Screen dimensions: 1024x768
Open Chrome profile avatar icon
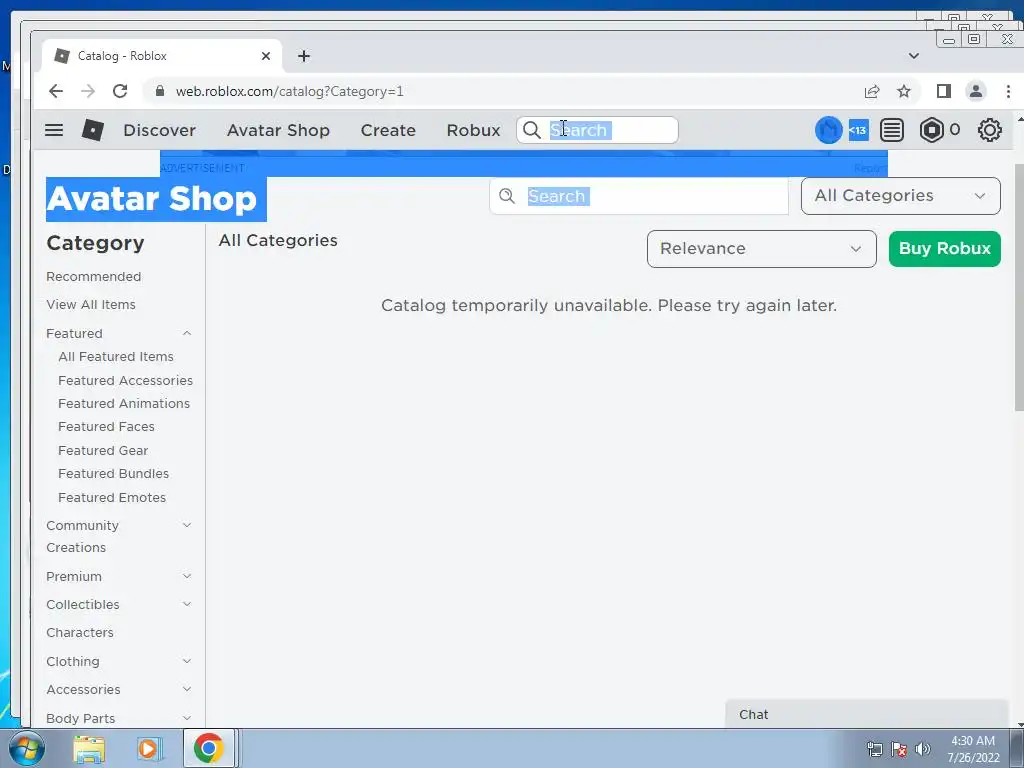(976, 91)
